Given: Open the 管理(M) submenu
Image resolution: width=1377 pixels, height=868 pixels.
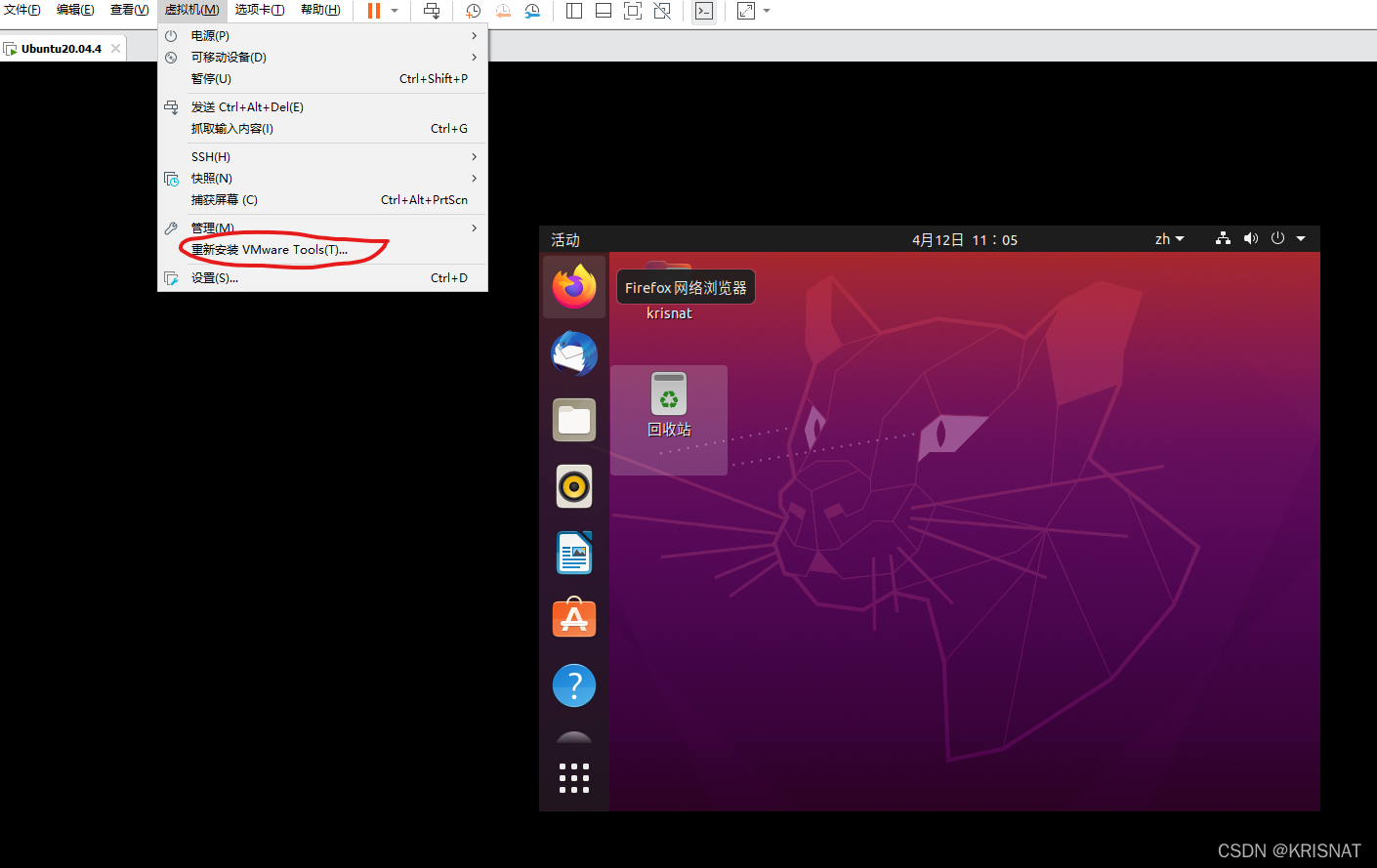Looking at the screenshot, I should [x=322, y=227].
